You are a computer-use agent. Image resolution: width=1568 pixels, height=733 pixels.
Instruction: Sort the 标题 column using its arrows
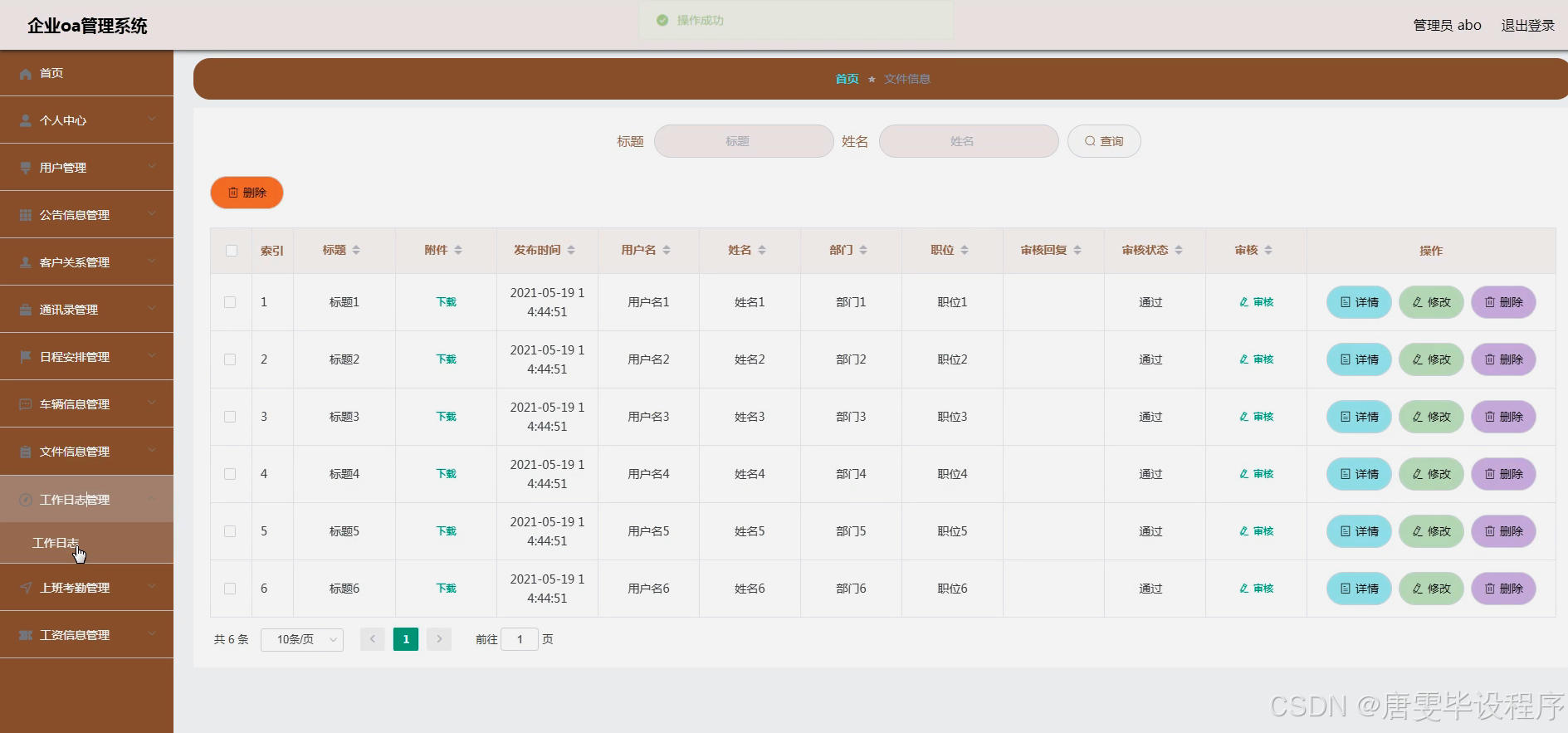(356, 250)
